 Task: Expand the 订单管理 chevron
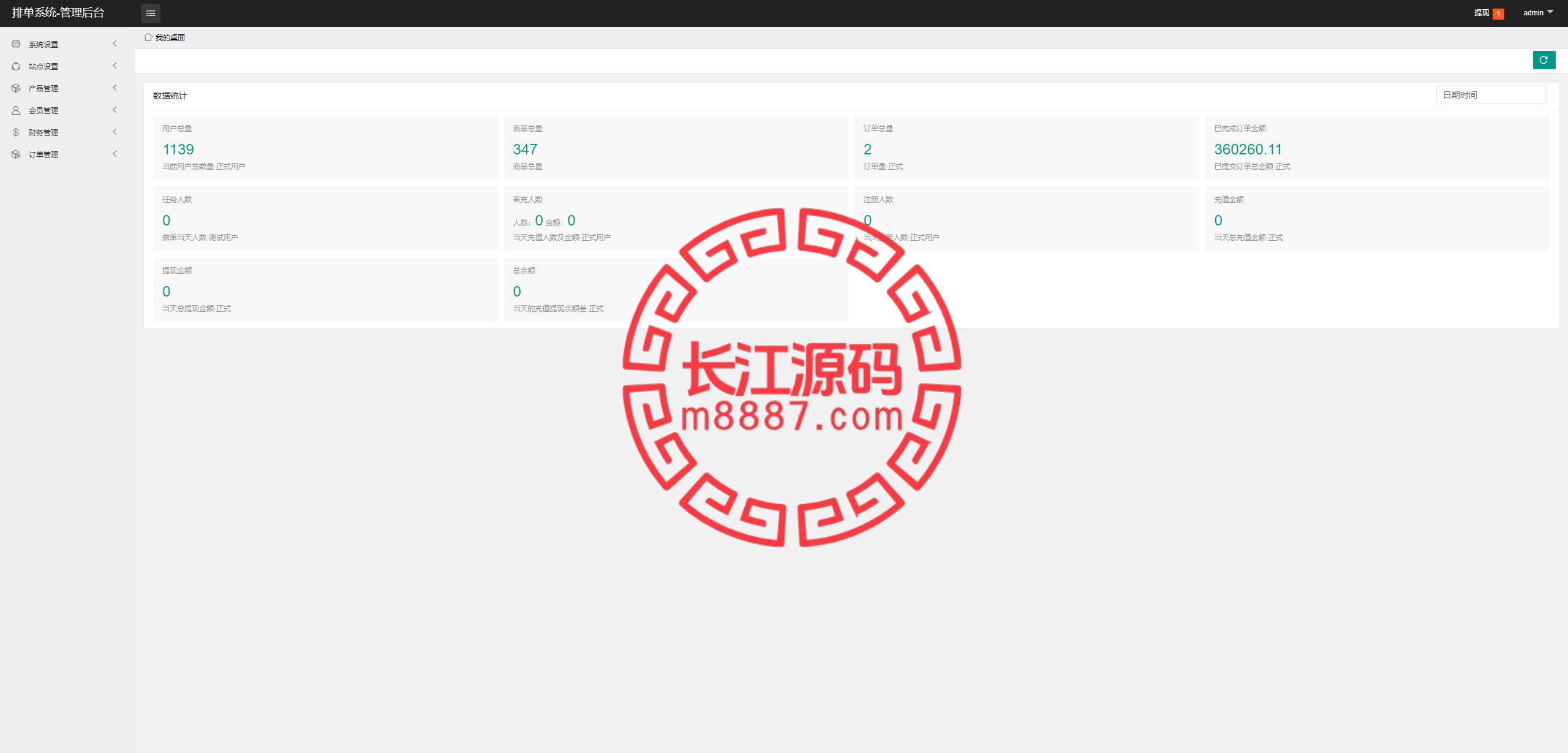point(115,154)
